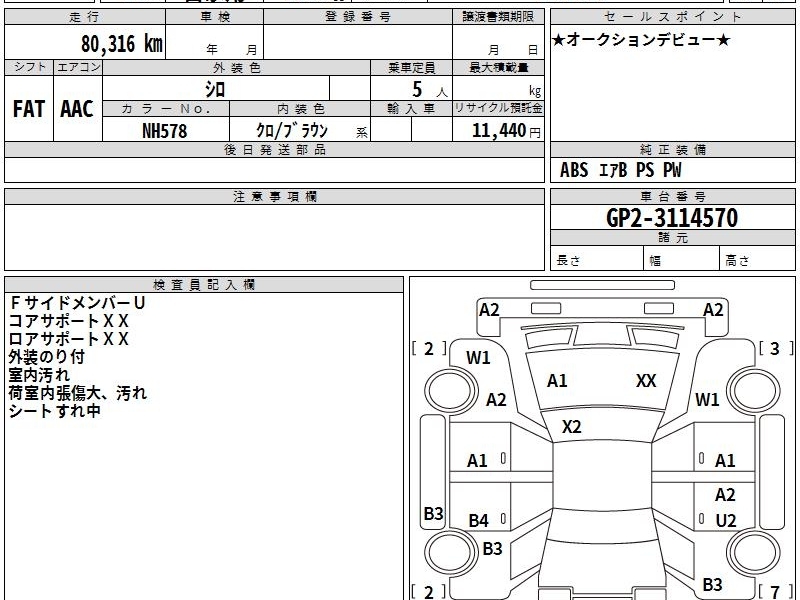This screenshot has height=600, width=800.
Task: Select the mileage value 80,316 km
Action: [121, 44]
